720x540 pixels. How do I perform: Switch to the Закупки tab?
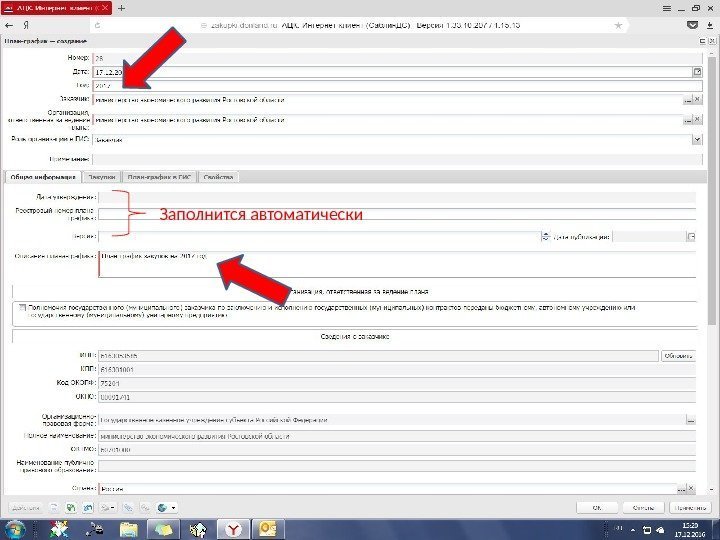coord(101,177)
